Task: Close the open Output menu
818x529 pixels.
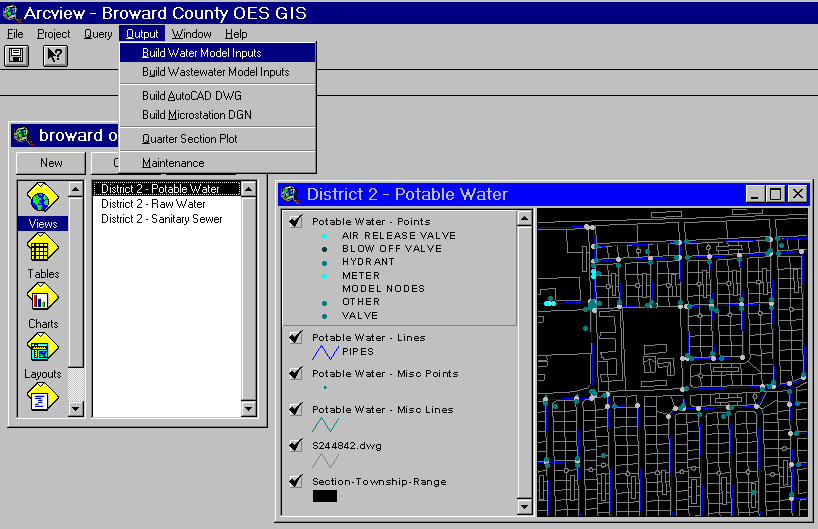Action: coord(142,34)
